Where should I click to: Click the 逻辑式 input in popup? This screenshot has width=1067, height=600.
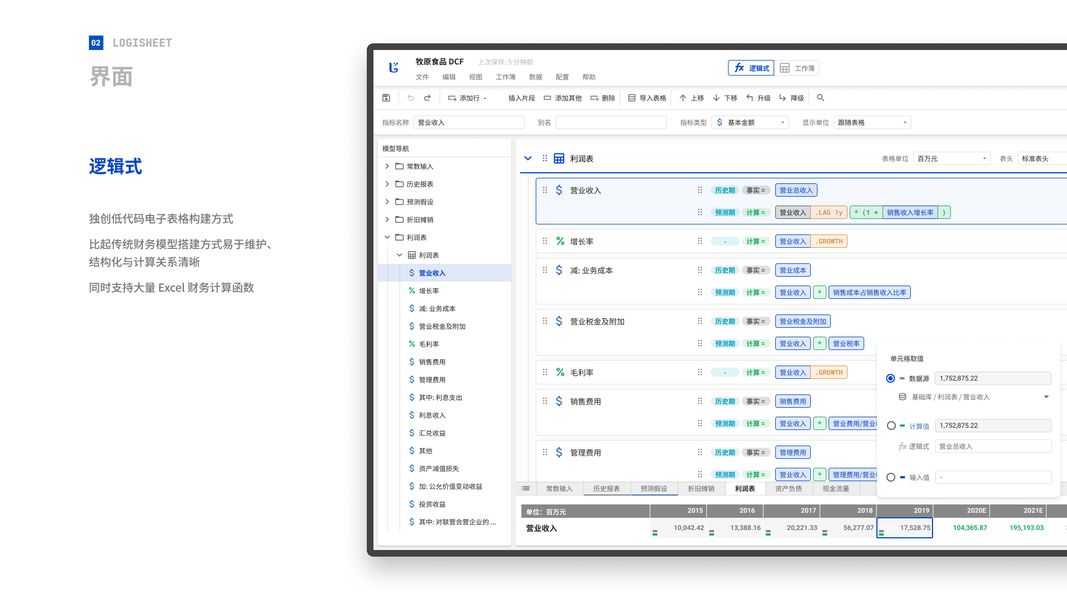[993, 447]
